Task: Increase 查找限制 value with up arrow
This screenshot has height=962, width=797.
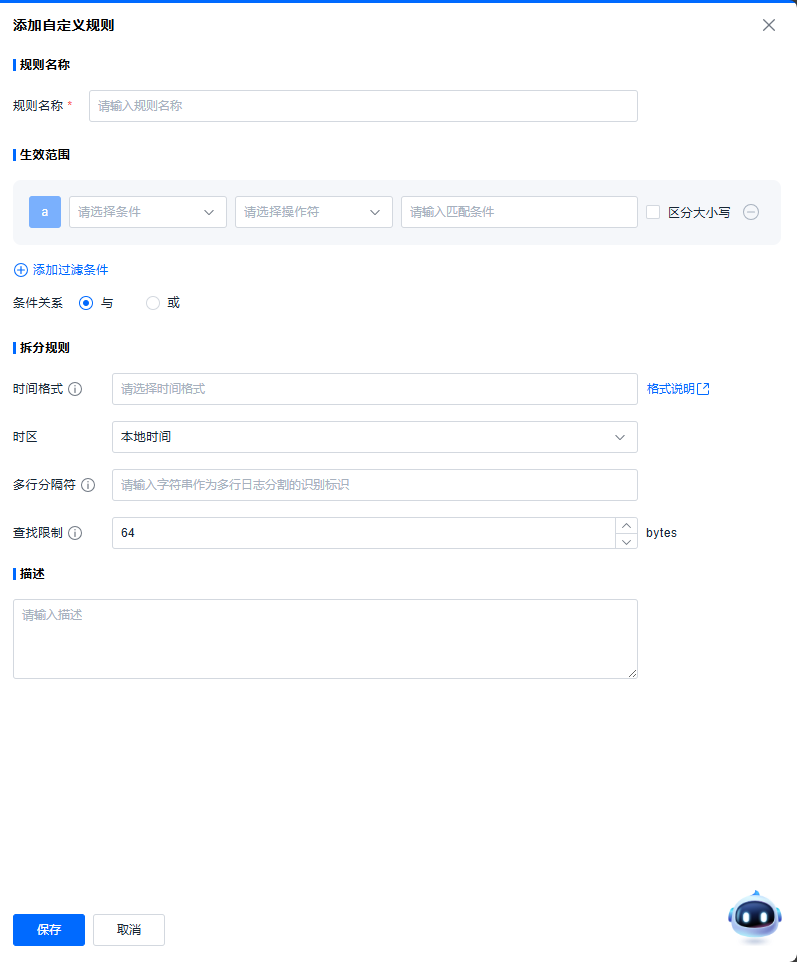Action: (x=626, y=525)
